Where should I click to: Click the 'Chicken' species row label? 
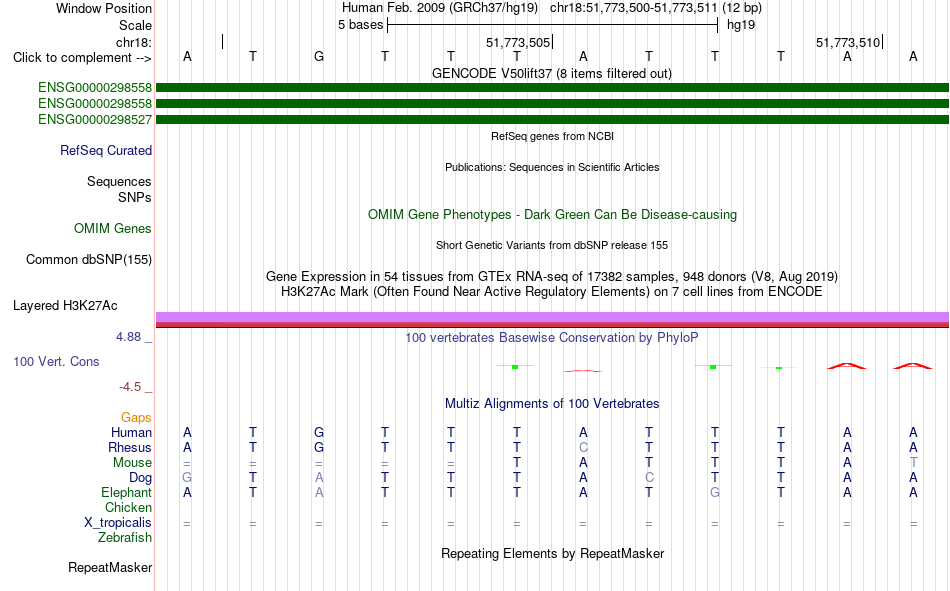pos(128,507)
